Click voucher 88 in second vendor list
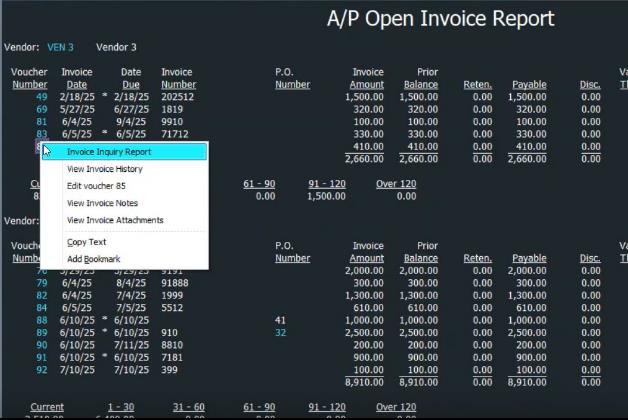This screenshot has width=628, height=420. pos(41,320)
